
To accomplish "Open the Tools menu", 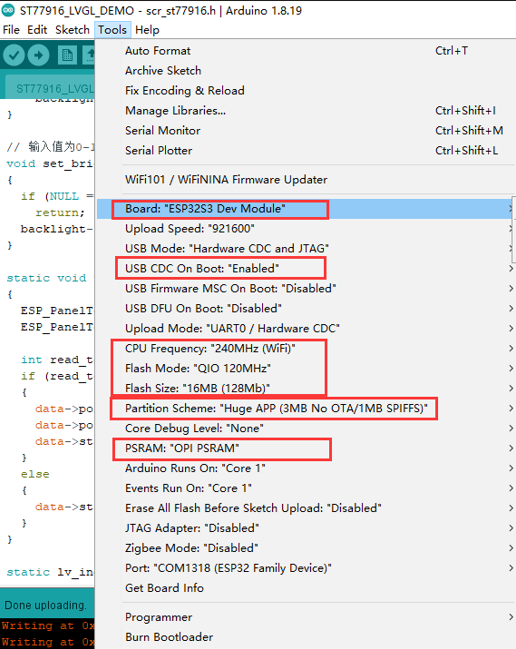I will (112, 30).
